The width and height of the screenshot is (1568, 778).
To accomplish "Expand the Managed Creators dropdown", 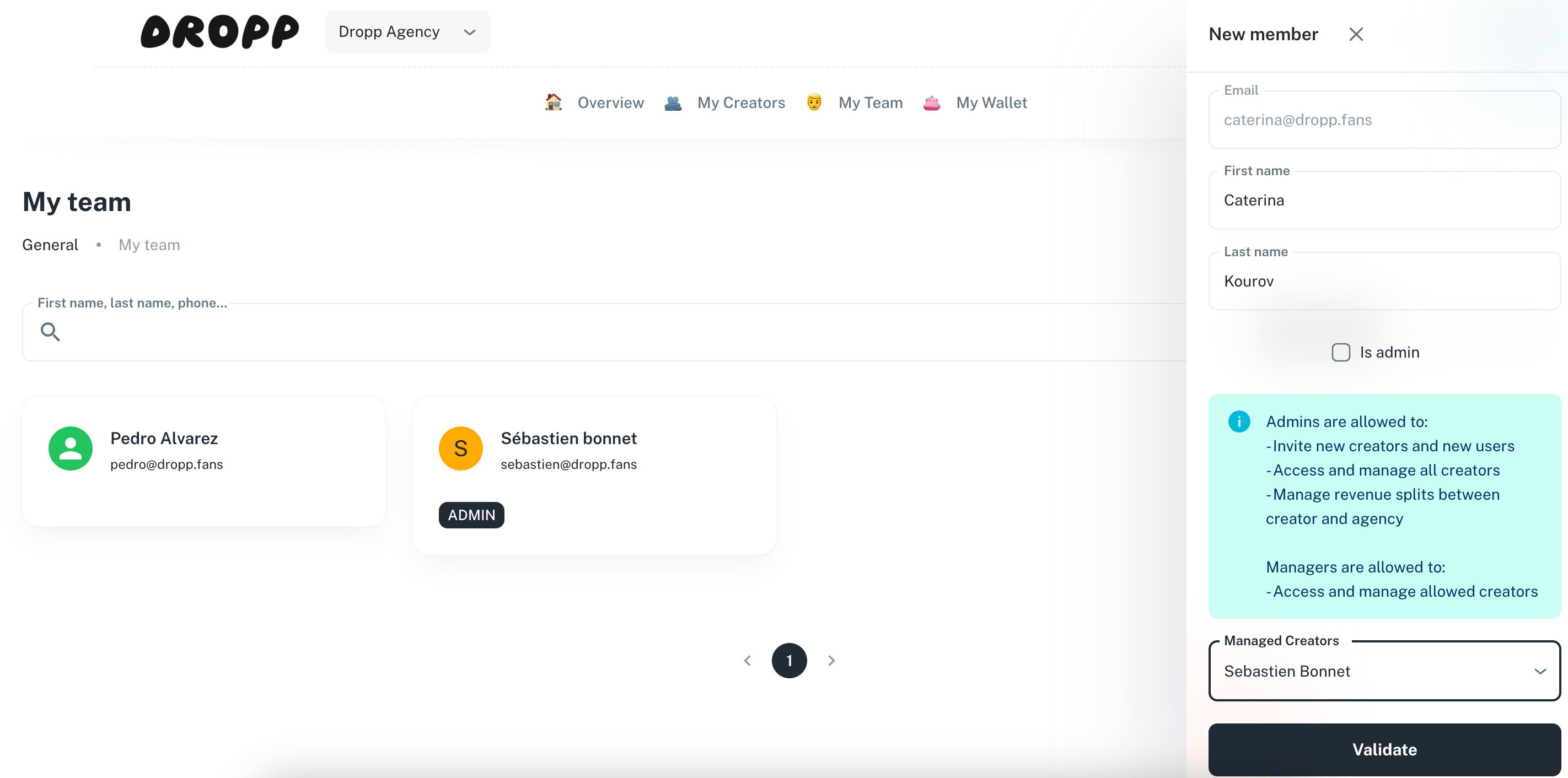I will [x=1384, y=671].
